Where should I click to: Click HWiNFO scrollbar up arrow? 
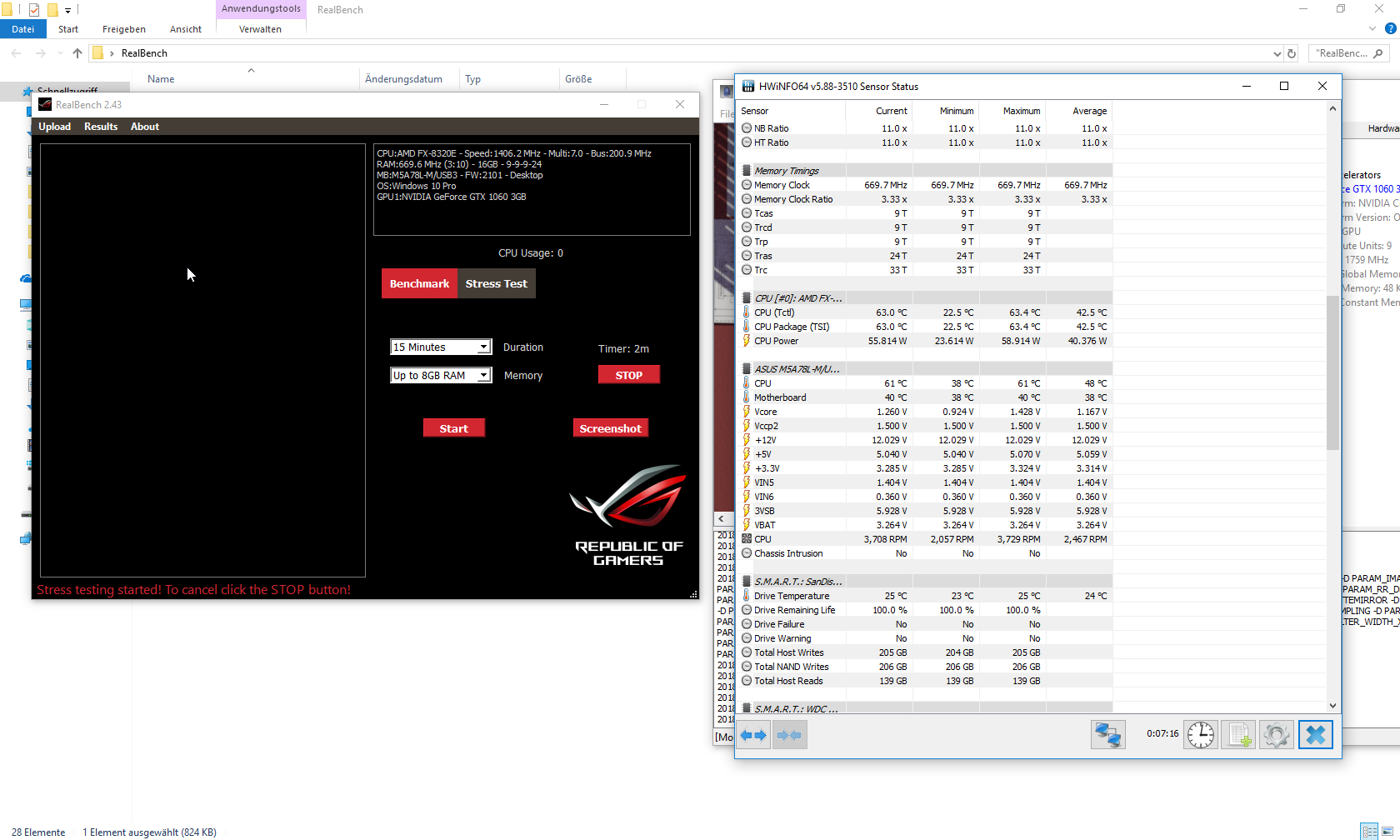[x=1332, y=108]
